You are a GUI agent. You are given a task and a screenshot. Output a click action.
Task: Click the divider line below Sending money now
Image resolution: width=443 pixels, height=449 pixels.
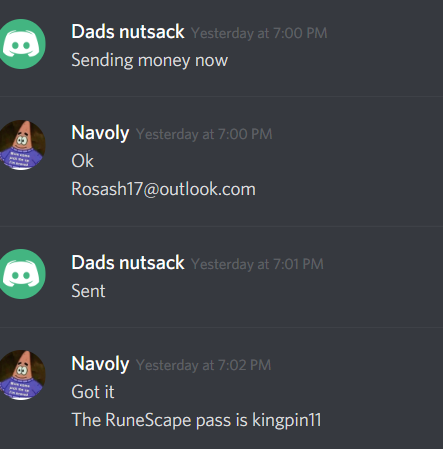point(221,96)
